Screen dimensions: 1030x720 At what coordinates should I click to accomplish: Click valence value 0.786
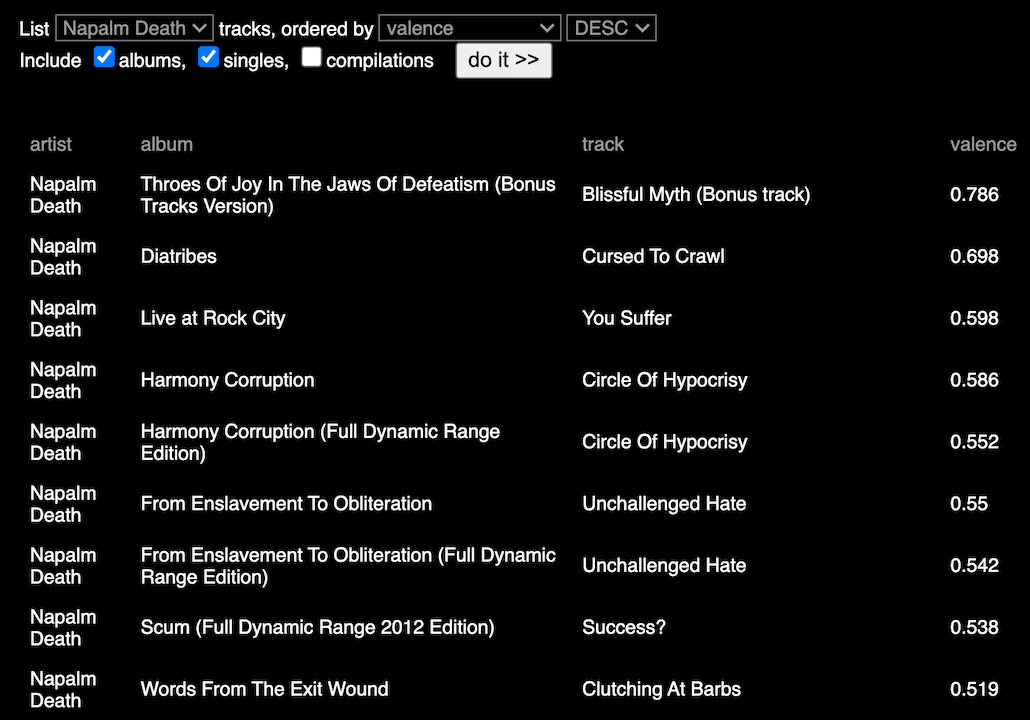click(974, 195)
